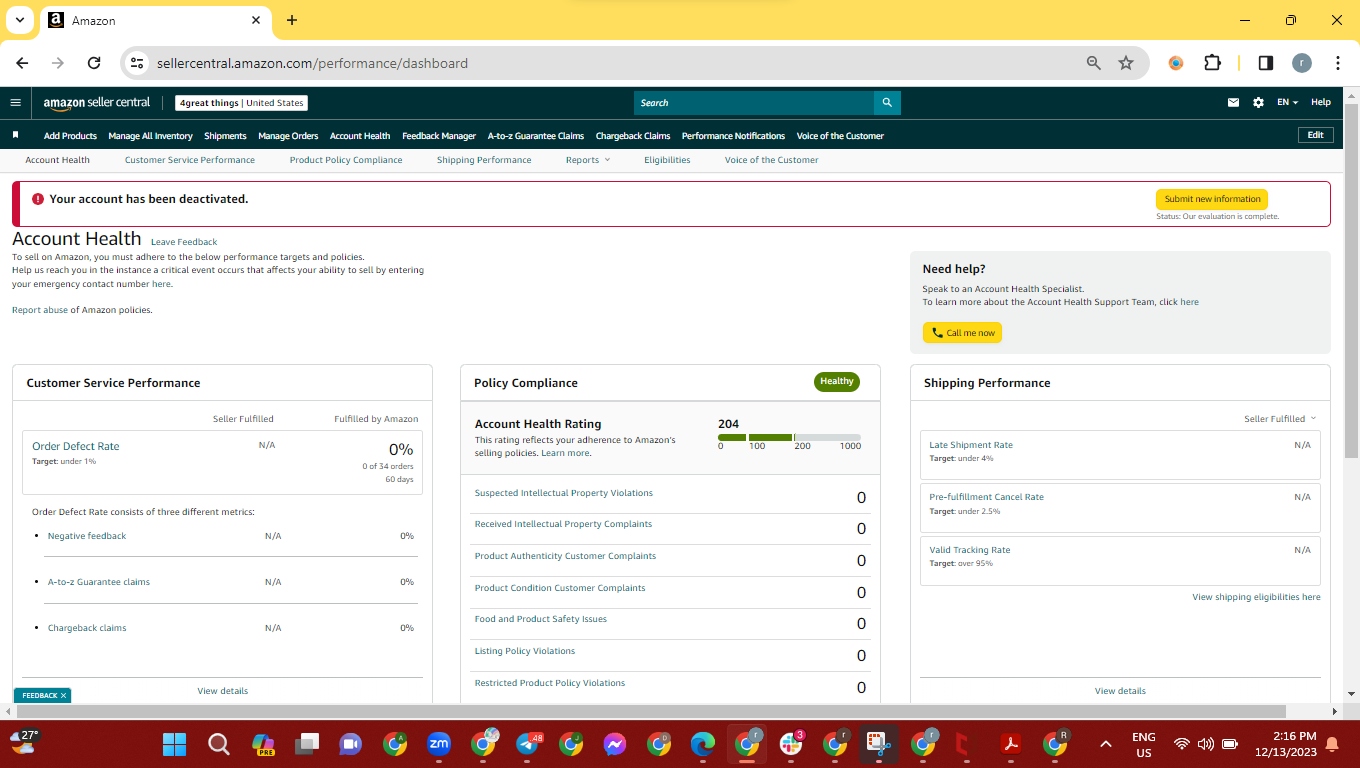Switch to Product Policy Compliance tab
The width and height of the screenshot is (1360, 768).
click(x=346, y=160)
